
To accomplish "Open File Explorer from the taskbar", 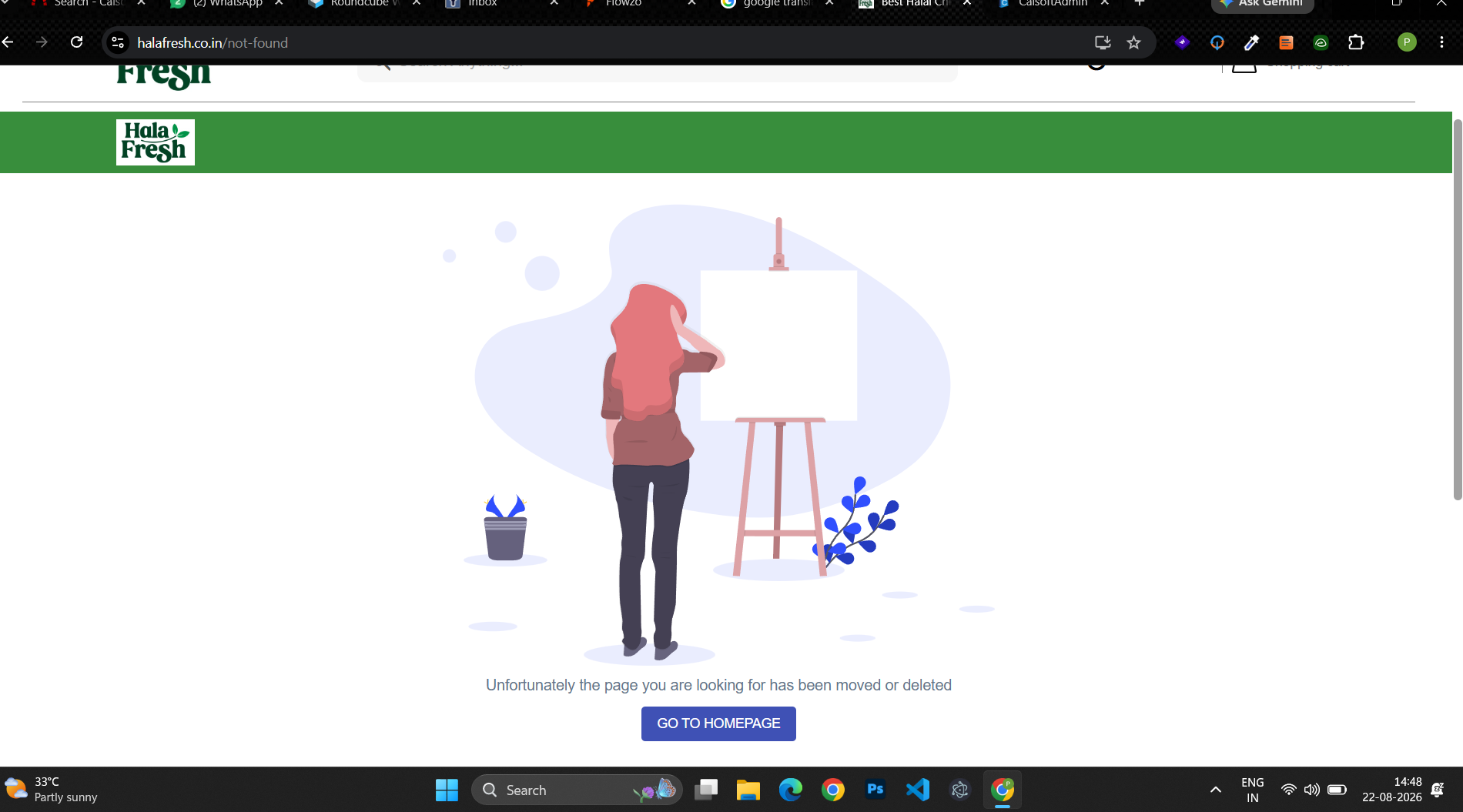I will (x=748, y=790).
